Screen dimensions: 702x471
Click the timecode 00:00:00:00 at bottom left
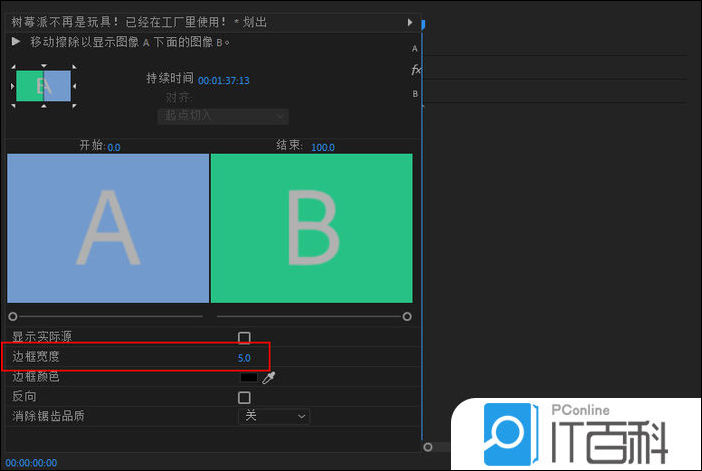click(31, 462)
